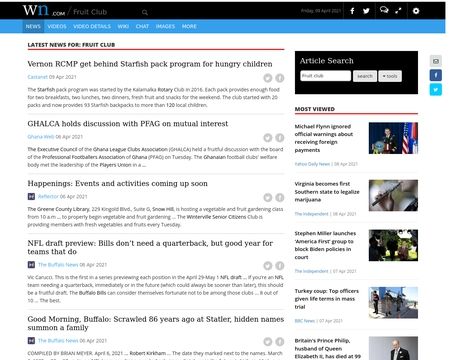Open the chat bubbles icon in header
Viewport: 450px width, 360px height.
tap(384, 10)
